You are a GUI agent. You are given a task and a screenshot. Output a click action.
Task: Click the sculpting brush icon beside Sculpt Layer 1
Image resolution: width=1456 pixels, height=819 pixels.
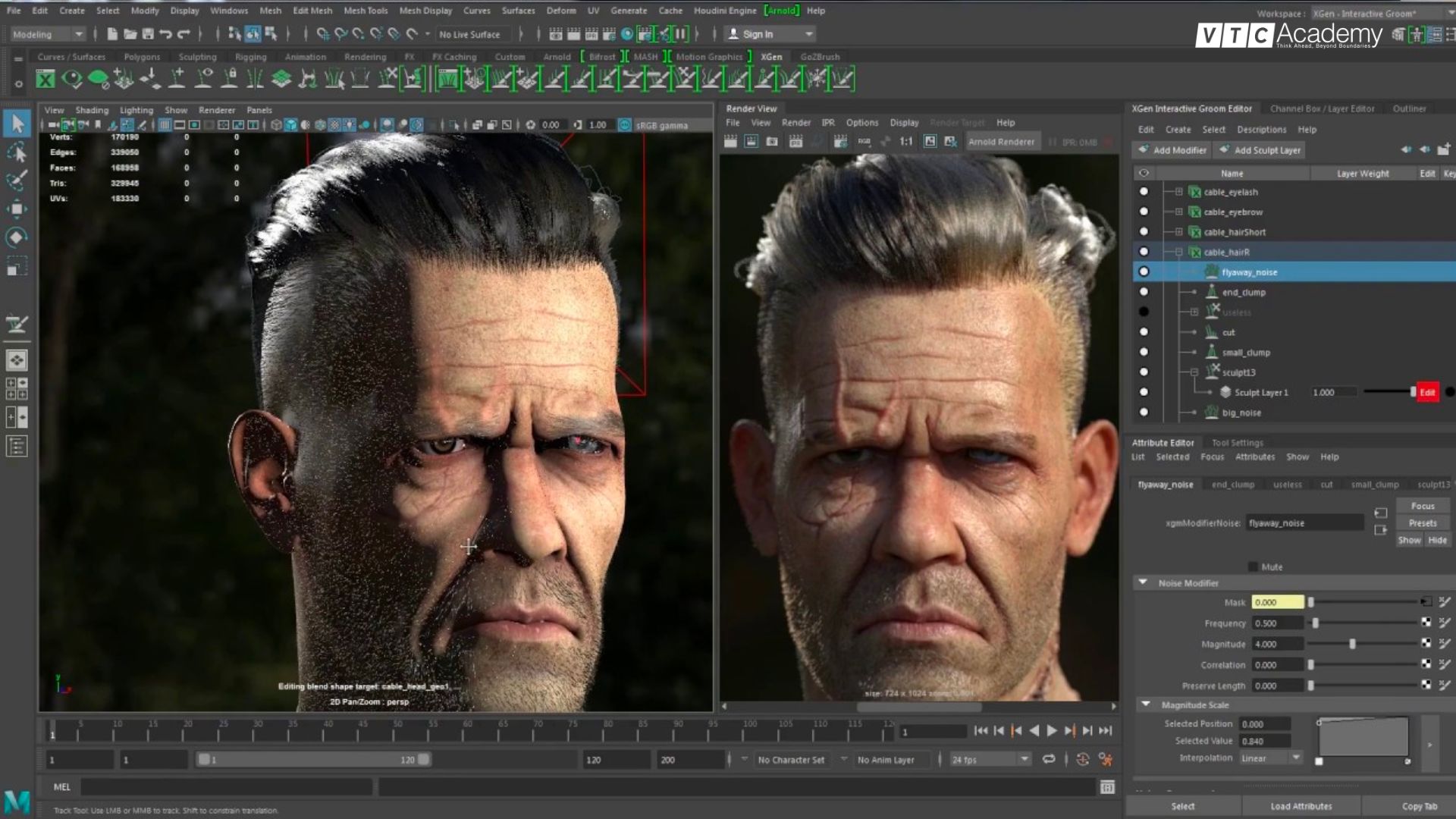pos(1224,392)
